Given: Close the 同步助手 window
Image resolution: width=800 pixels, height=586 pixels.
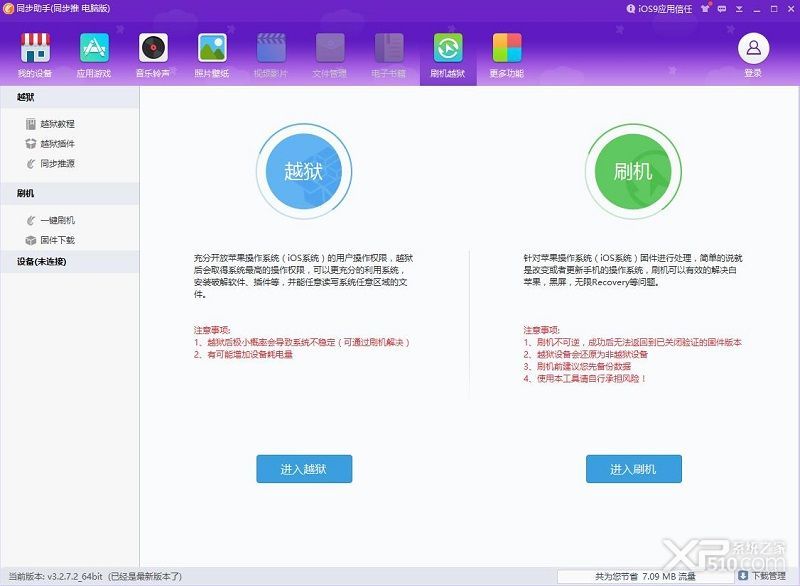Looking at the screenshot, I should (x=790, y=9).
